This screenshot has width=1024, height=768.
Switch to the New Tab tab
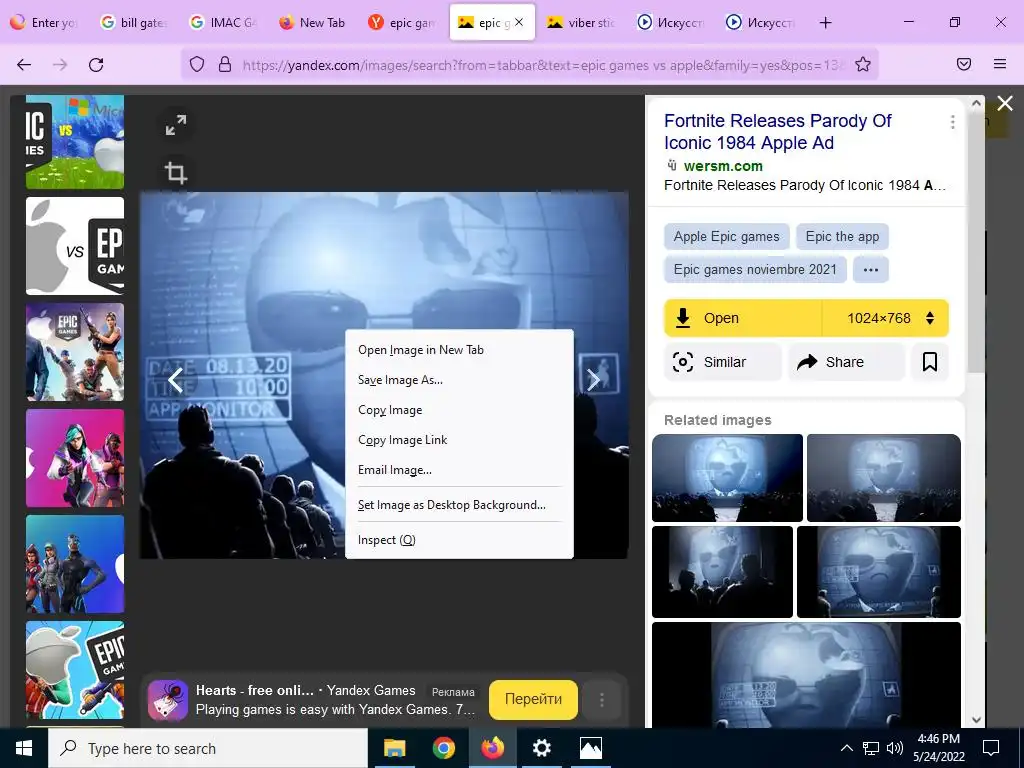(x=312, y=22)
